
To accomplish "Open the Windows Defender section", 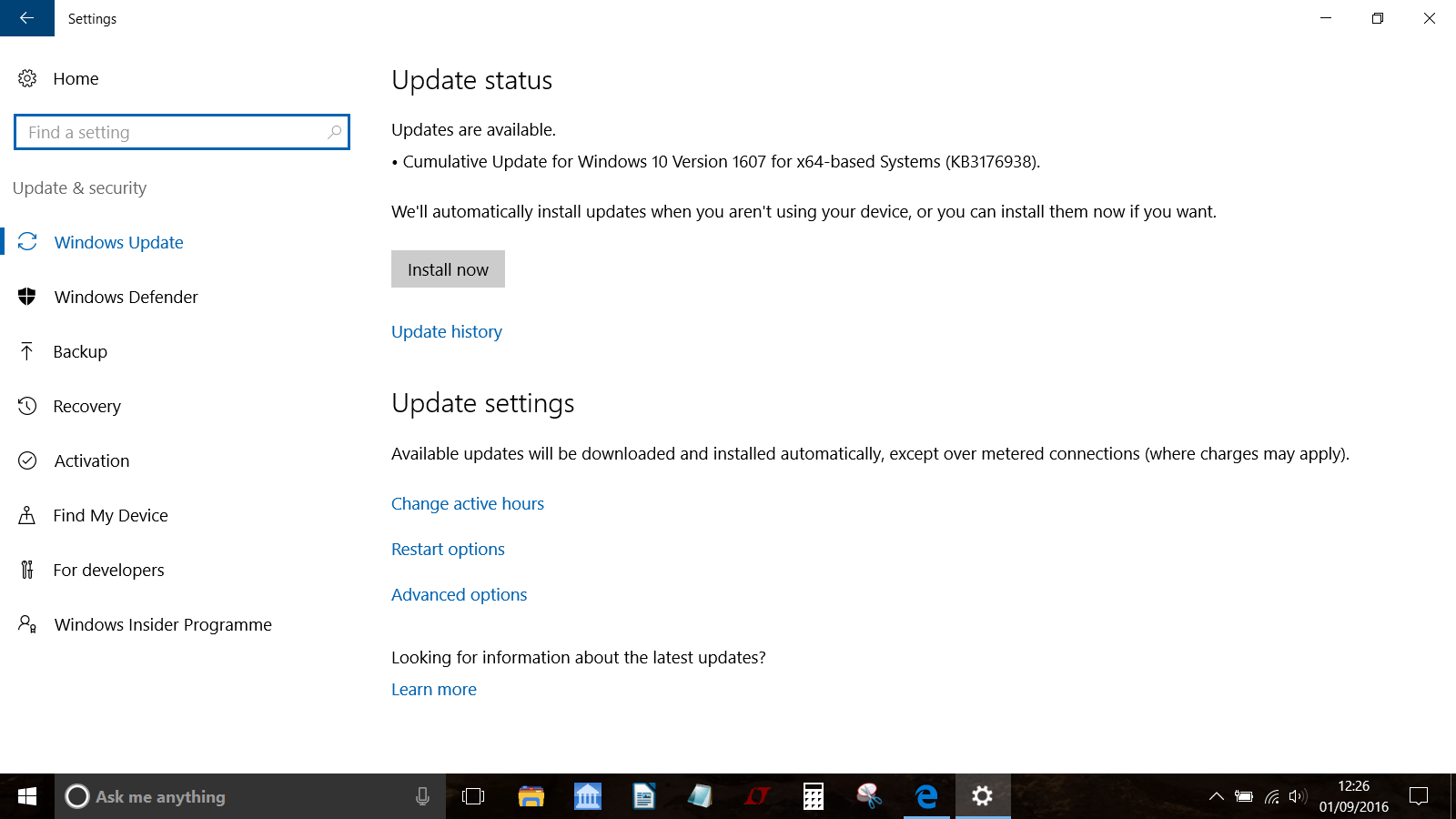I will pos(126,297).
